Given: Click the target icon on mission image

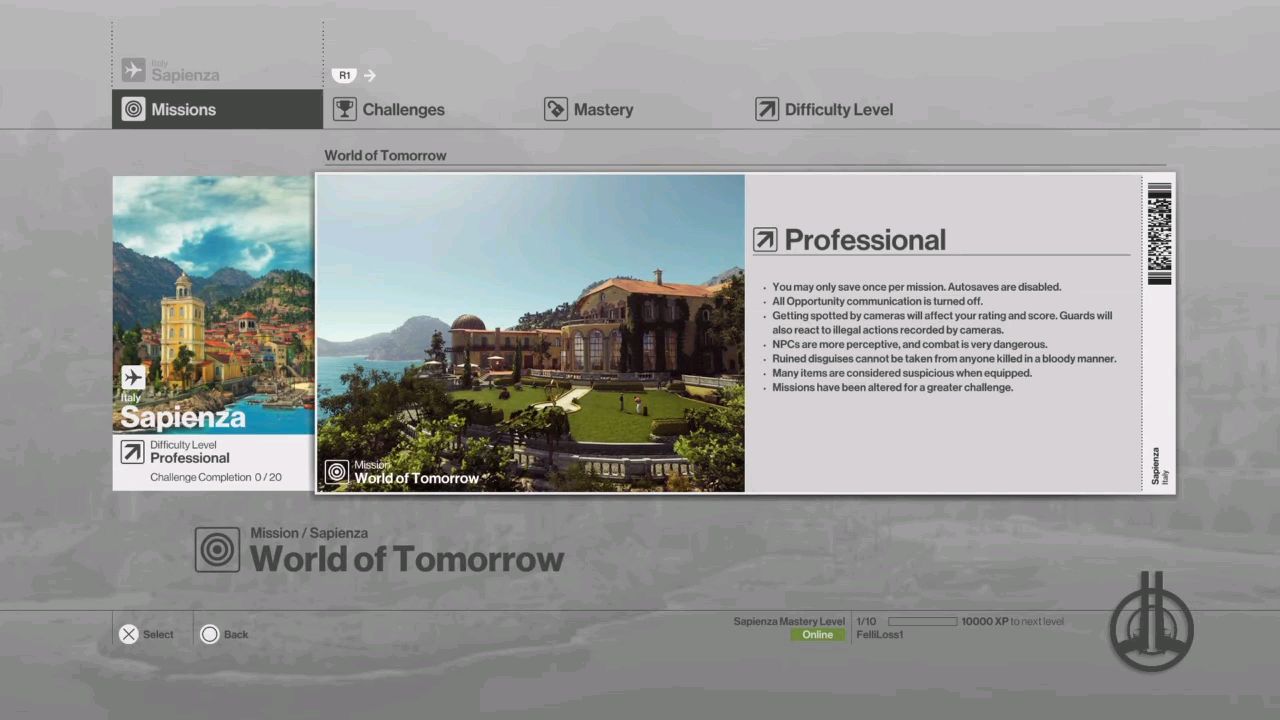Looking at the screenshot, I should 337,472.
